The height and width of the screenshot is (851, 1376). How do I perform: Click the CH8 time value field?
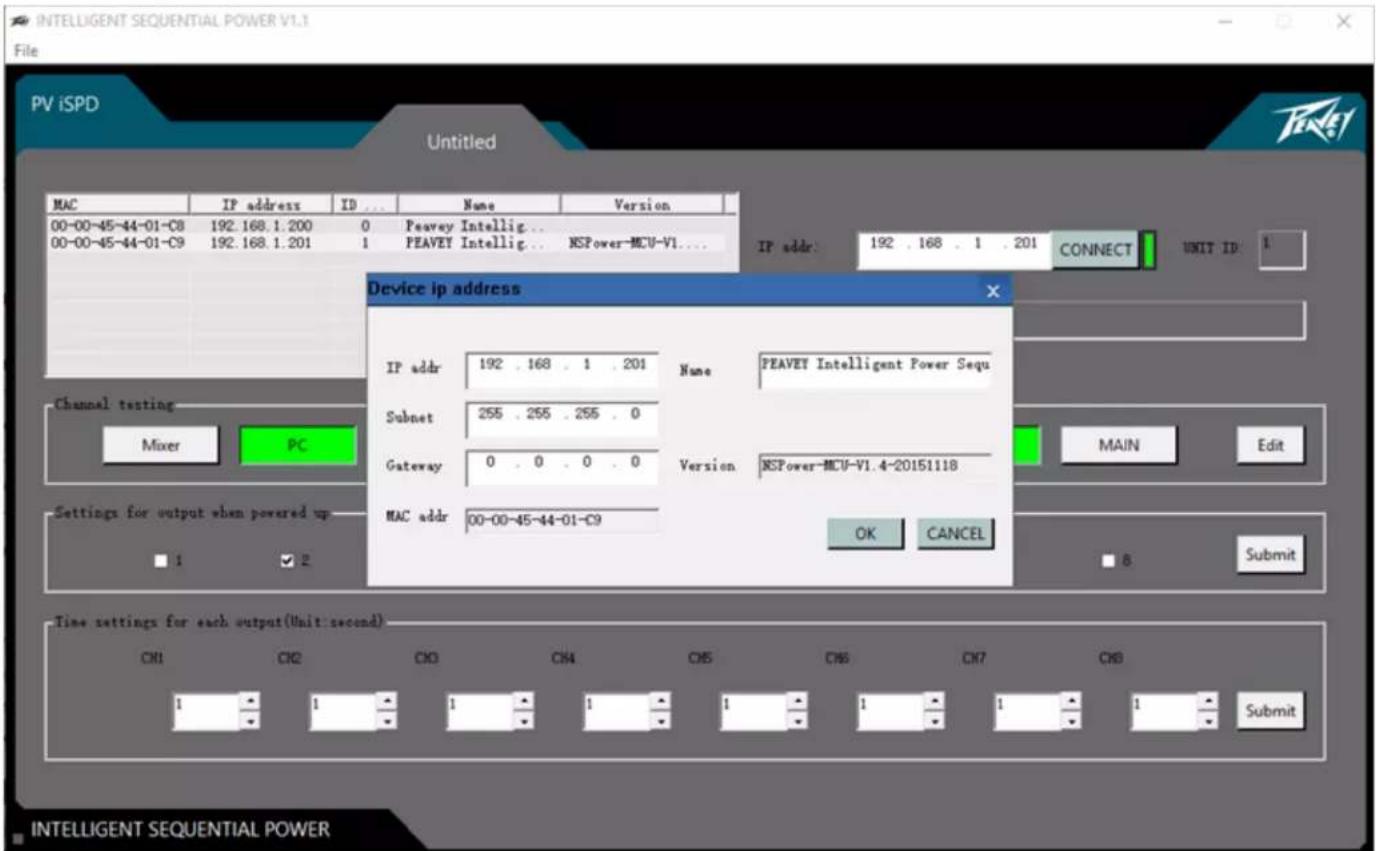coord(1165,711)
